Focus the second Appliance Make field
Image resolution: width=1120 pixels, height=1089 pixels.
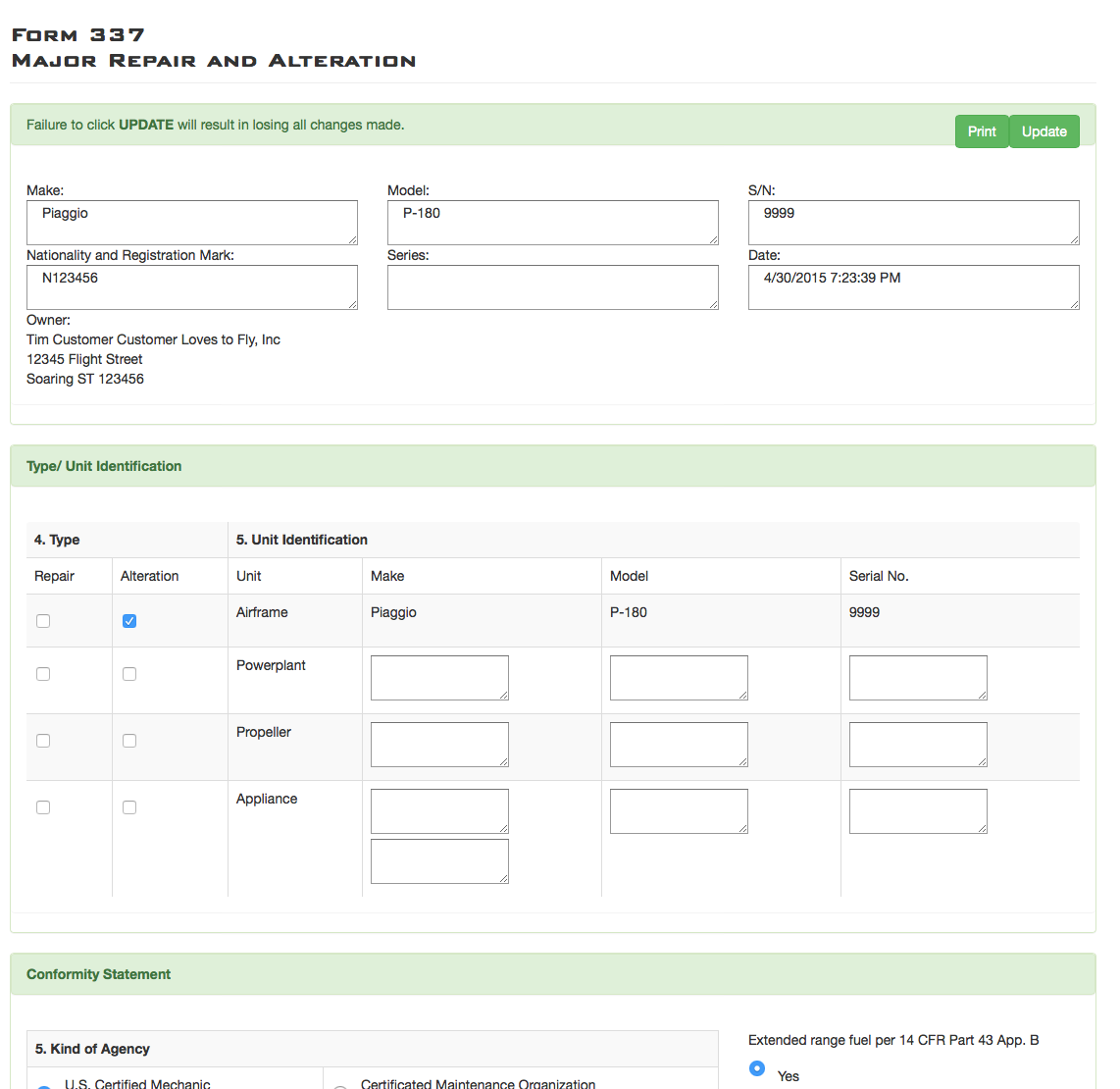coord(440,861)
